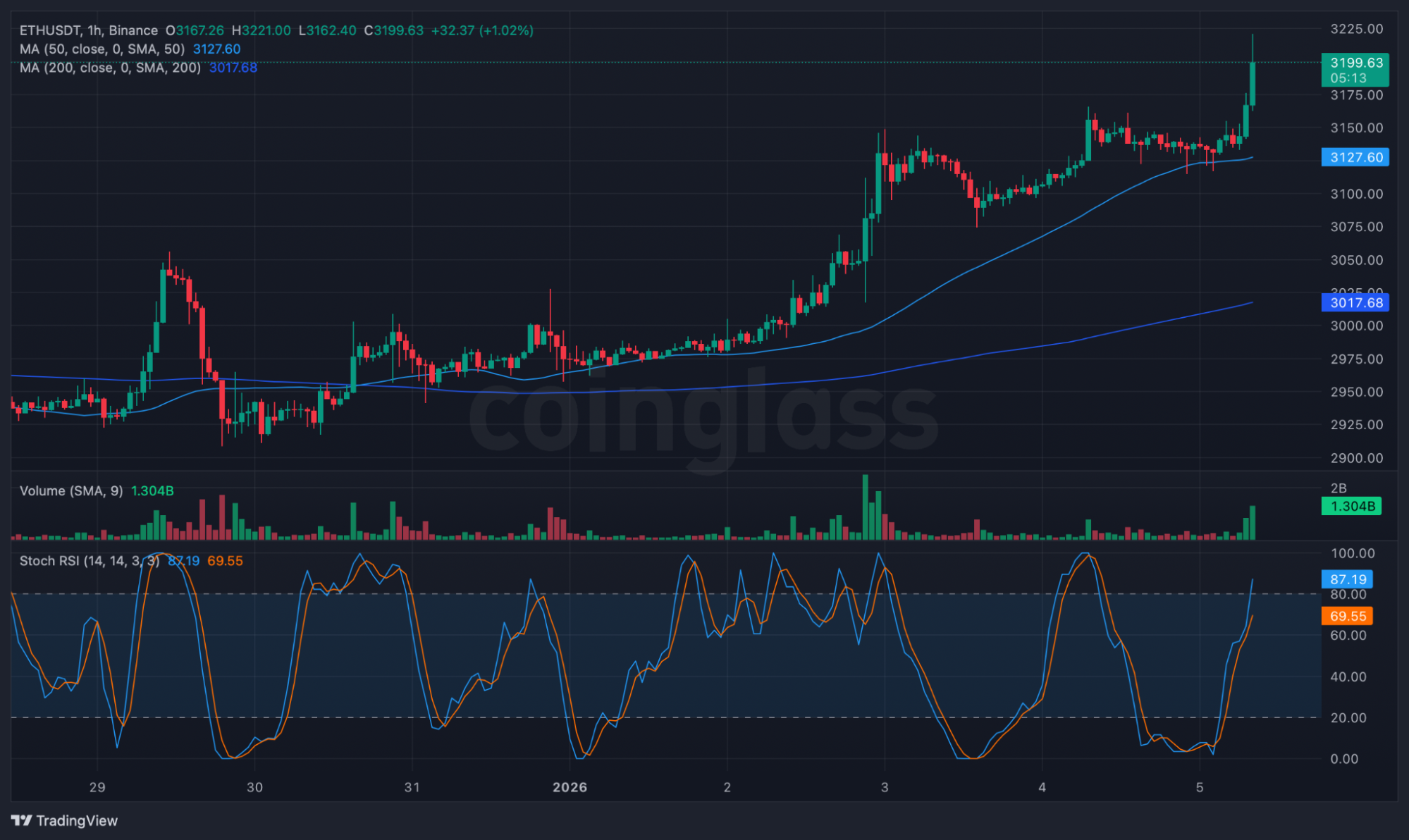Select the Volume (SMA, 9) legend label
Viewport: 1409px width, 840px height.
click(70, 490)
